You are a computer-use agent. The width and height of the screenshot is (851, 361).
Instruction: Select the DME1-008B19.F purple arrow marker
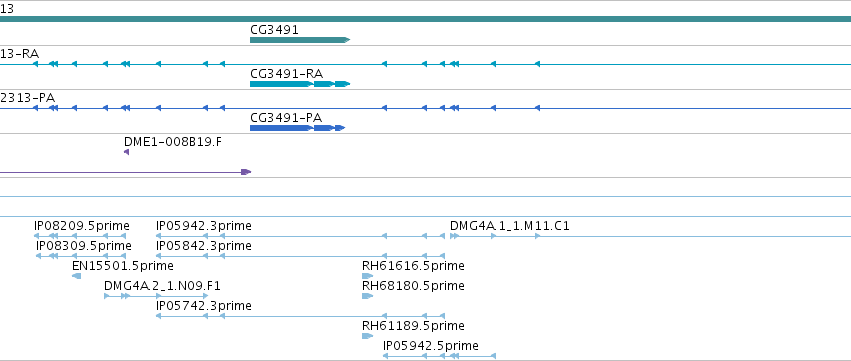pos(126,153)
